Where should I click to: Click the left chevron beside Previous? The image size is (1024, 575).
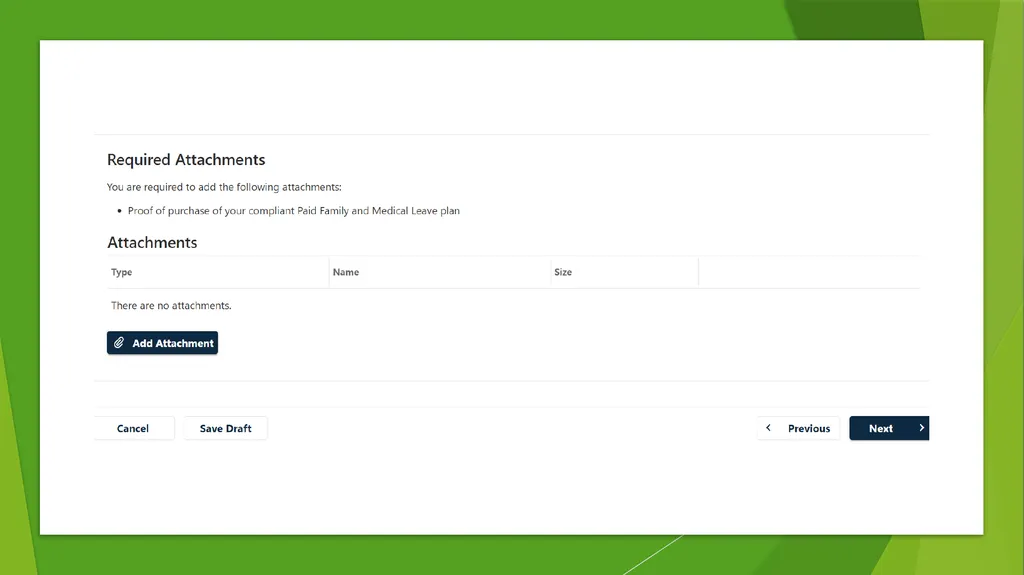(769, 428)
